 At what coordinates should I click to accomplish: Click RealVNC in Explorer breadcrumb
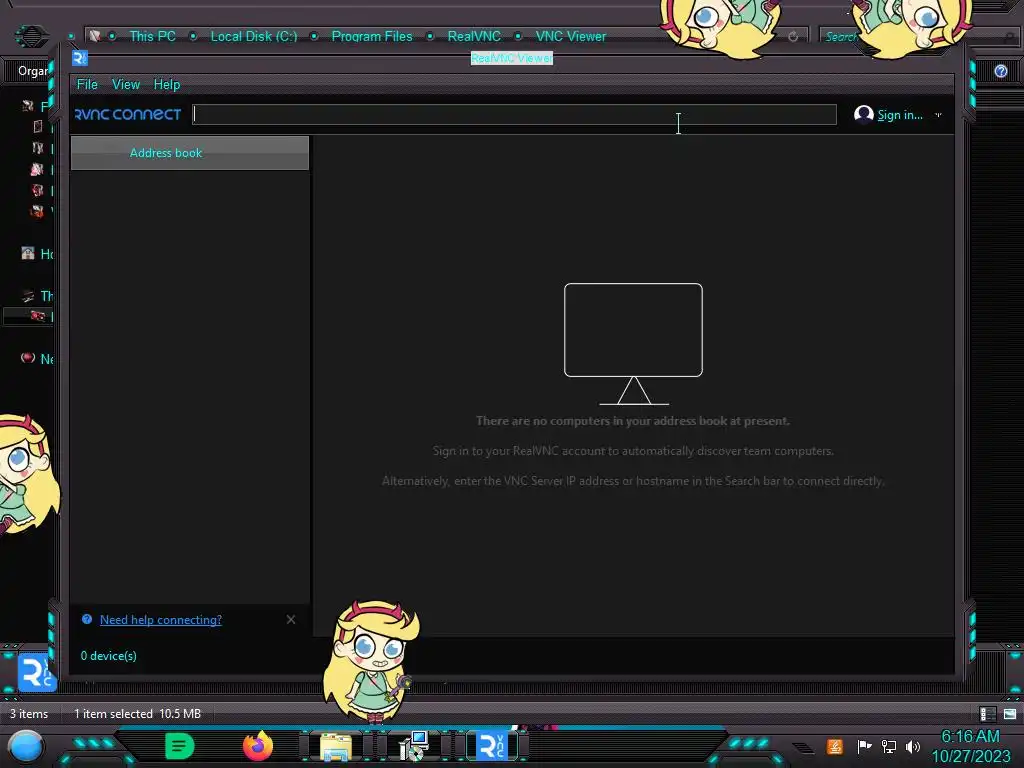click(474, 37)
